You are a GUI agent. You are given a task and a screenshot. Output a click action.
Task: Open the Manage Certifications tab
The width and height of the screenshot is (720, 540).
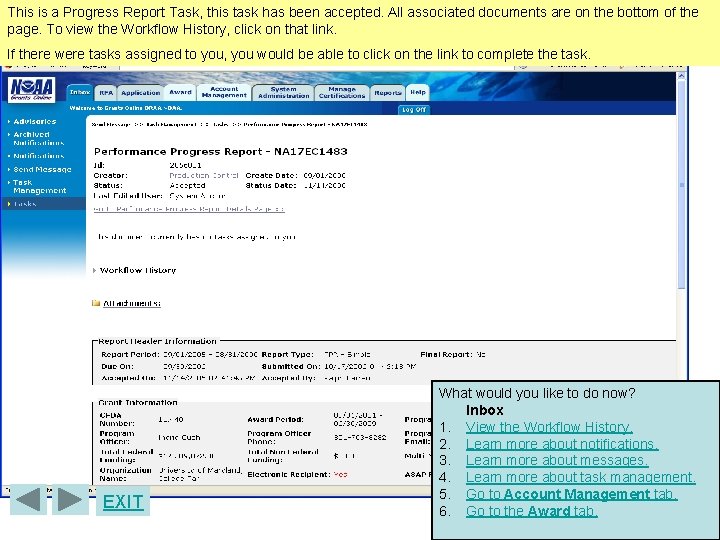342,92
